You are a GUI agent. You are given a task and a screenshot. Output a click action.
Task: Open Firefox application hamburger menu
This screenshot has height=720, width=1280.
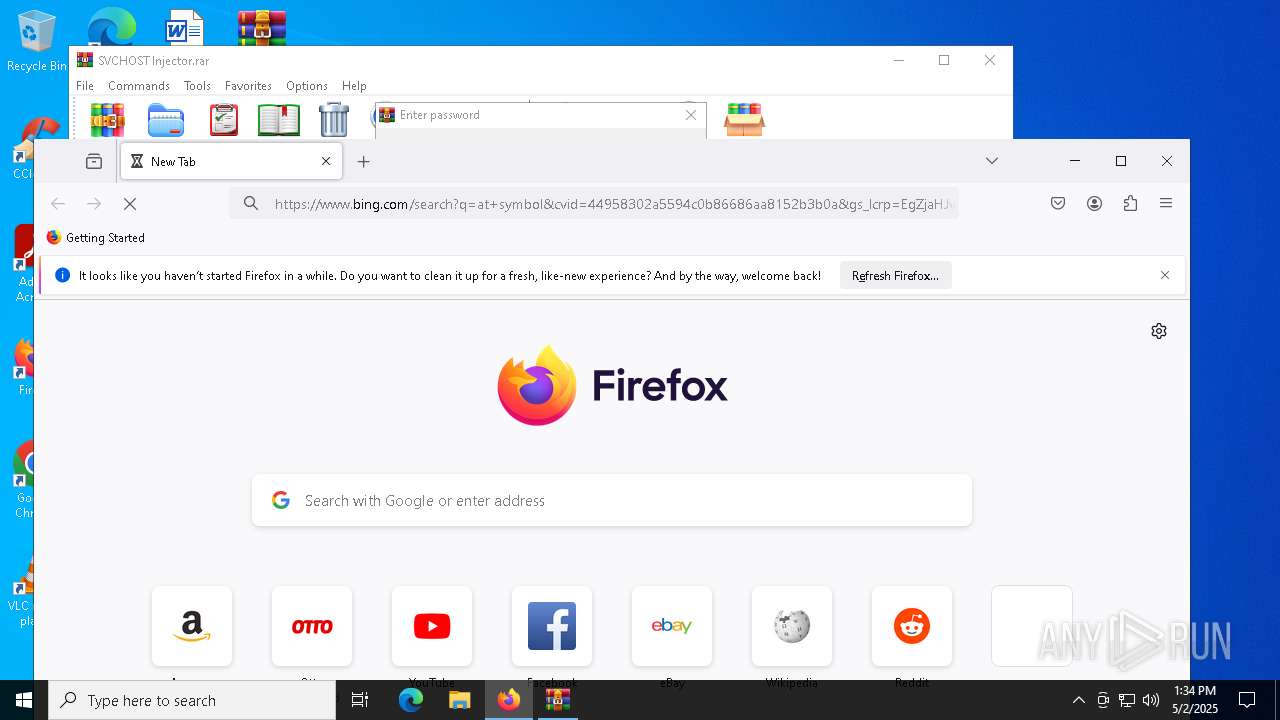[x=1166, y=204]
